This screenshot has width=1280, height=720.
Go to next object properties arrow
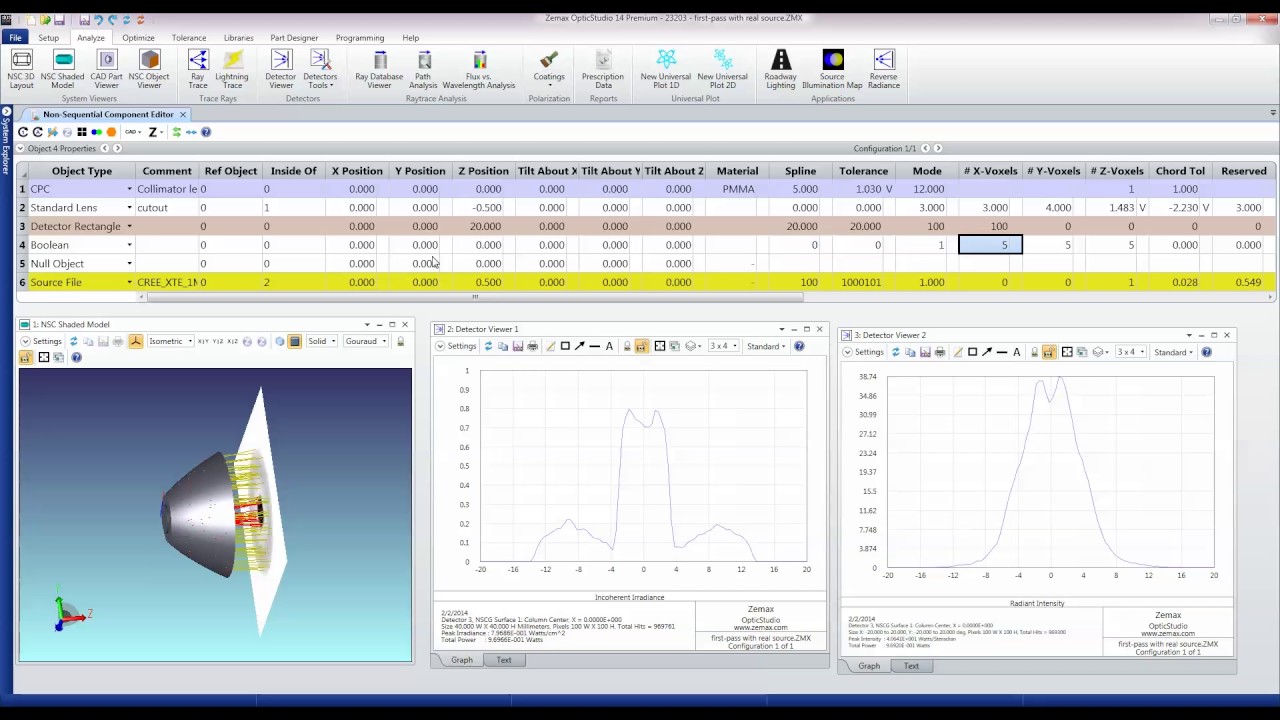(117, 148)
